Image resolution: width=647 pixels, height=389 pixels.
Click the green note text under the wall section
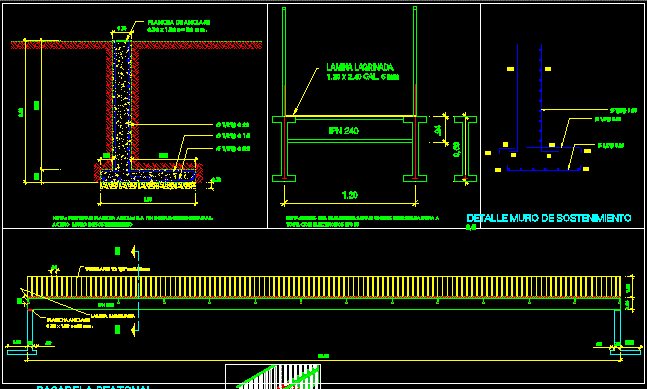click(x=133, y=221)
